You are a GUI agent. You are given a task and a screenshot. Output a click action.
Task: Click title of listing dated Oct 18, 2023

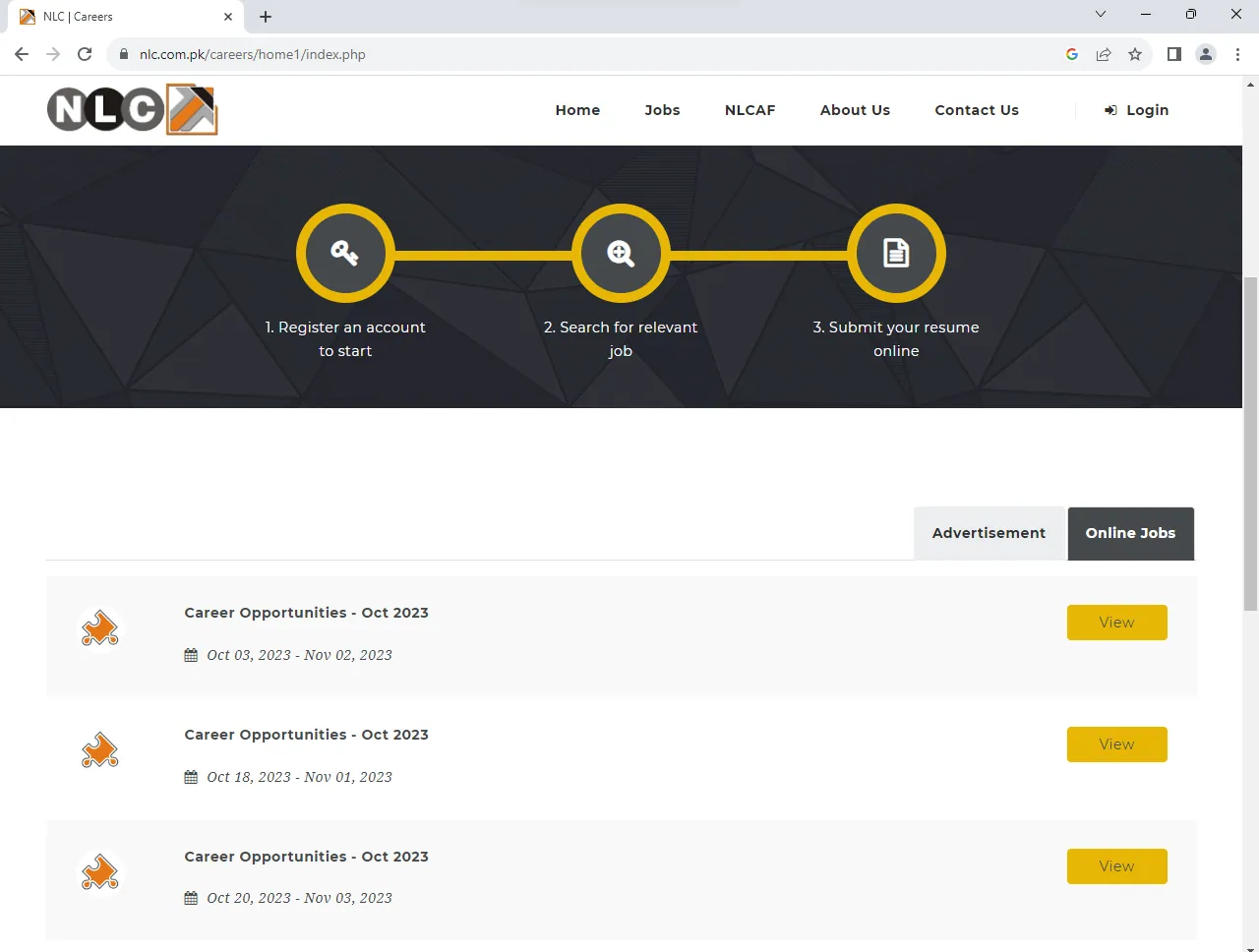click(306, 735)
